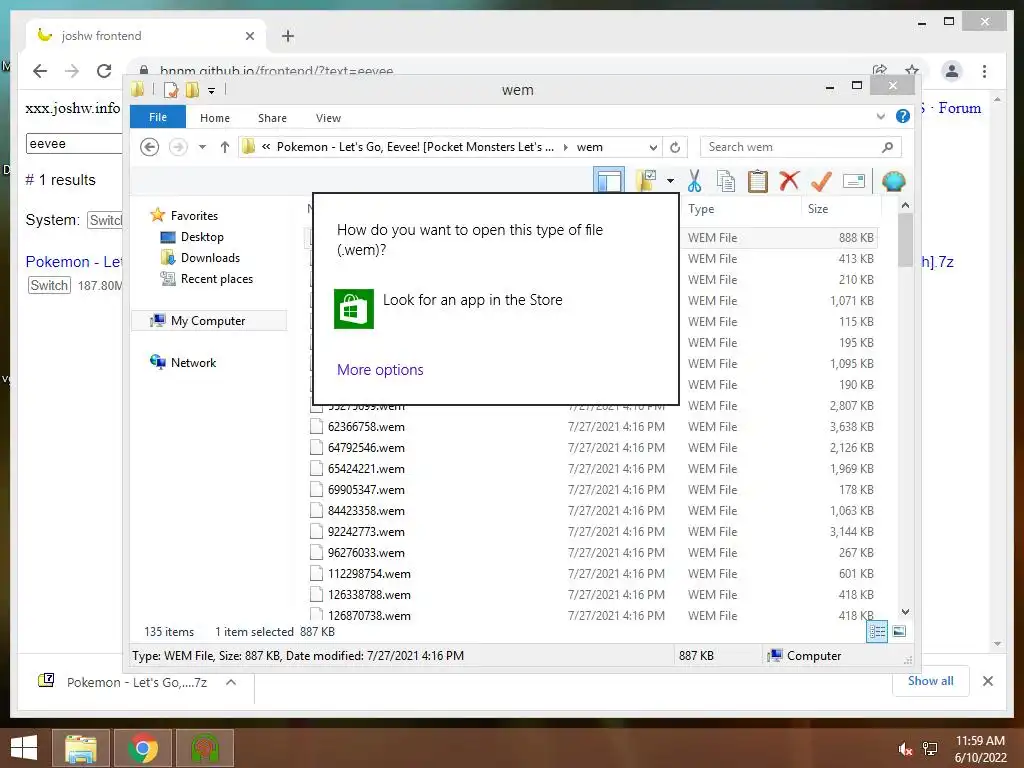Click the folder options toolbar icon
The image size is (1024, 768).
tap(646, 181)
